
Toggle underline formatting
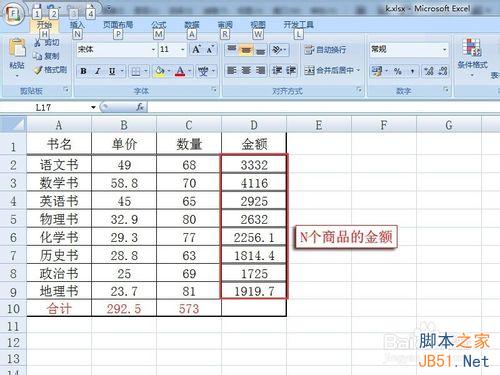coord(112,71)
